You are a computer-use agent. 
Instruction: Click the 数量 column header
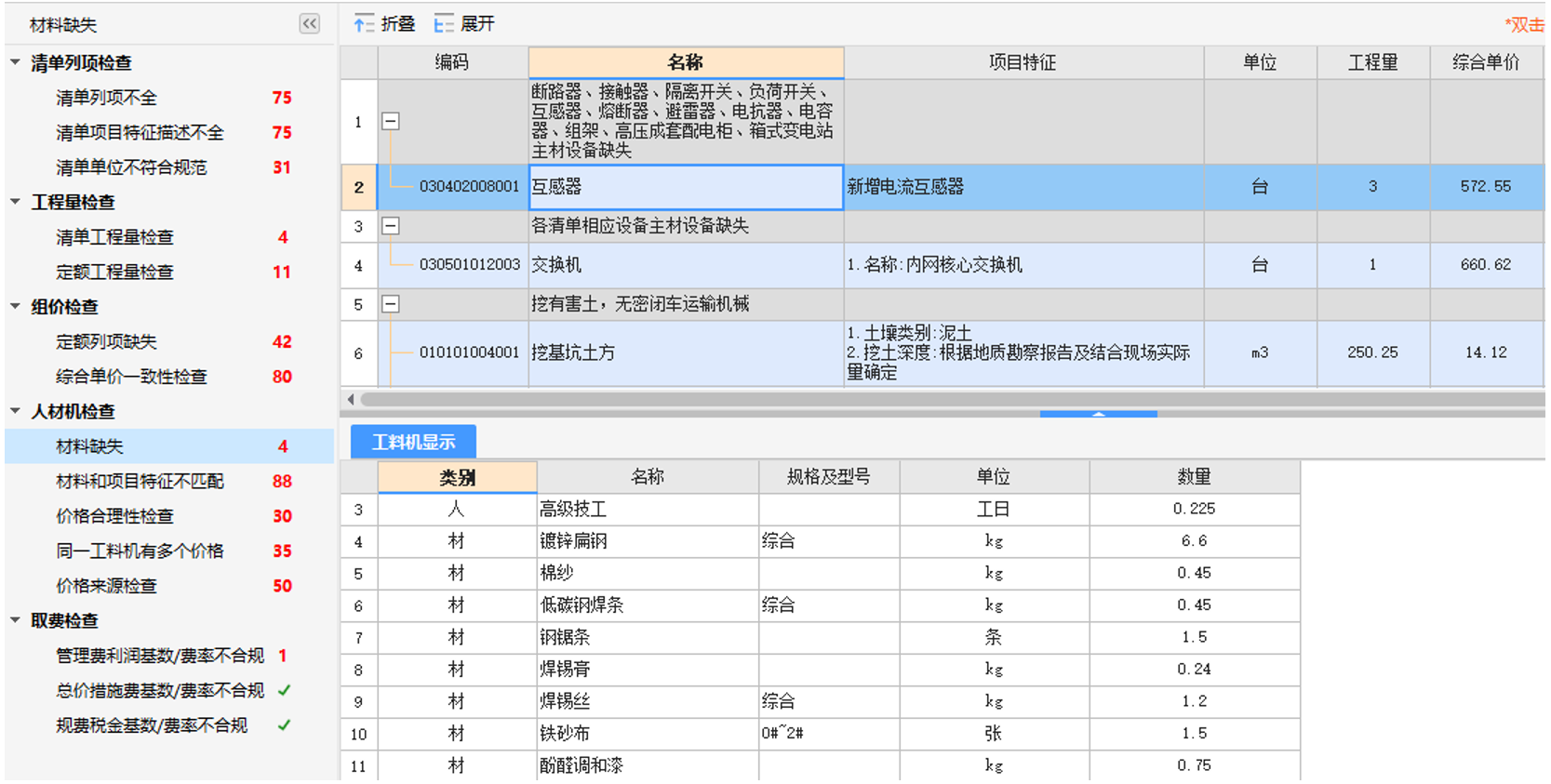click(x=1195, y=477)
